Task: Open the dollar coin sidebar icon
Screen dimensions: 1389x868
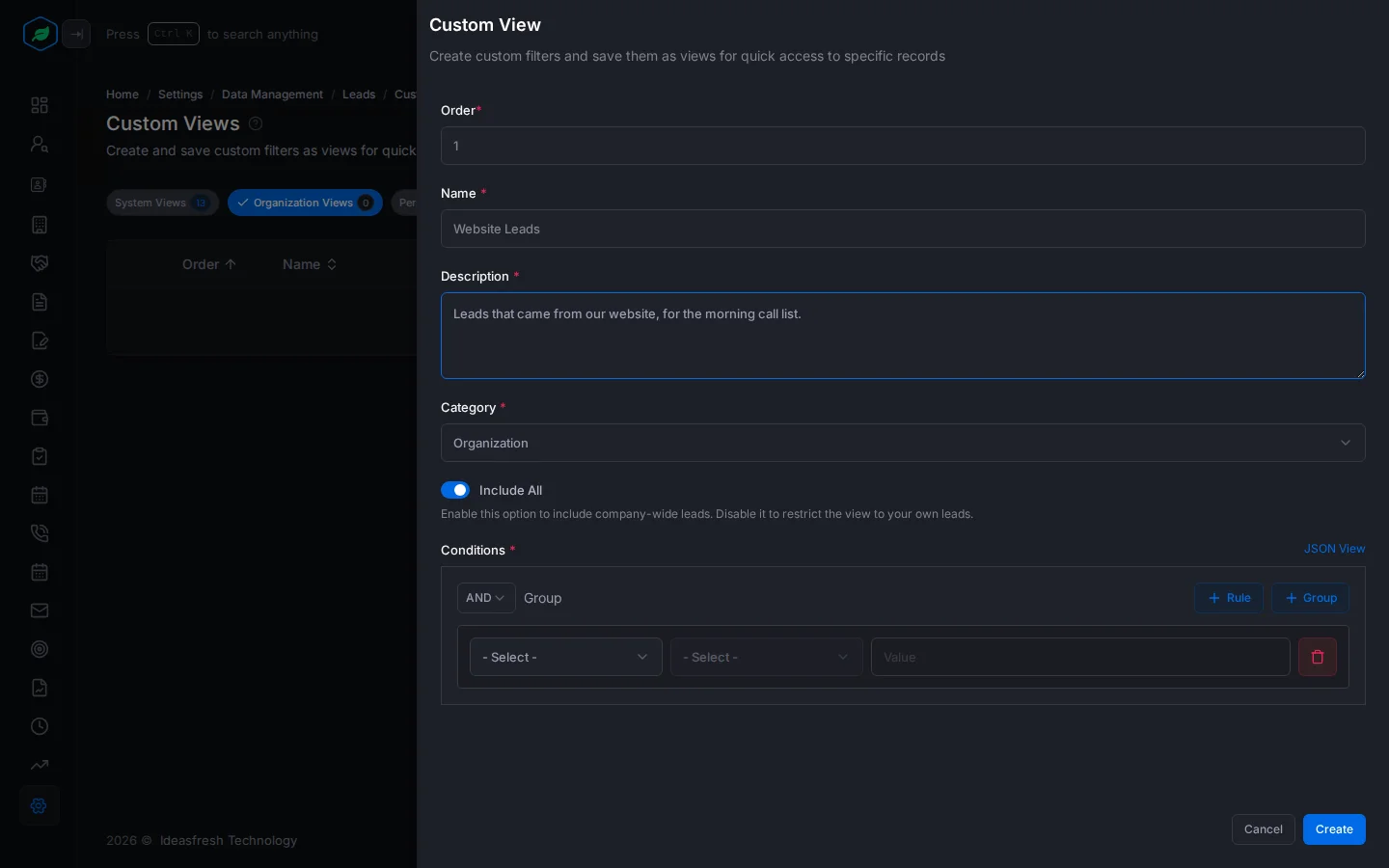Action: pyautogui.click(x=40, y=379)
